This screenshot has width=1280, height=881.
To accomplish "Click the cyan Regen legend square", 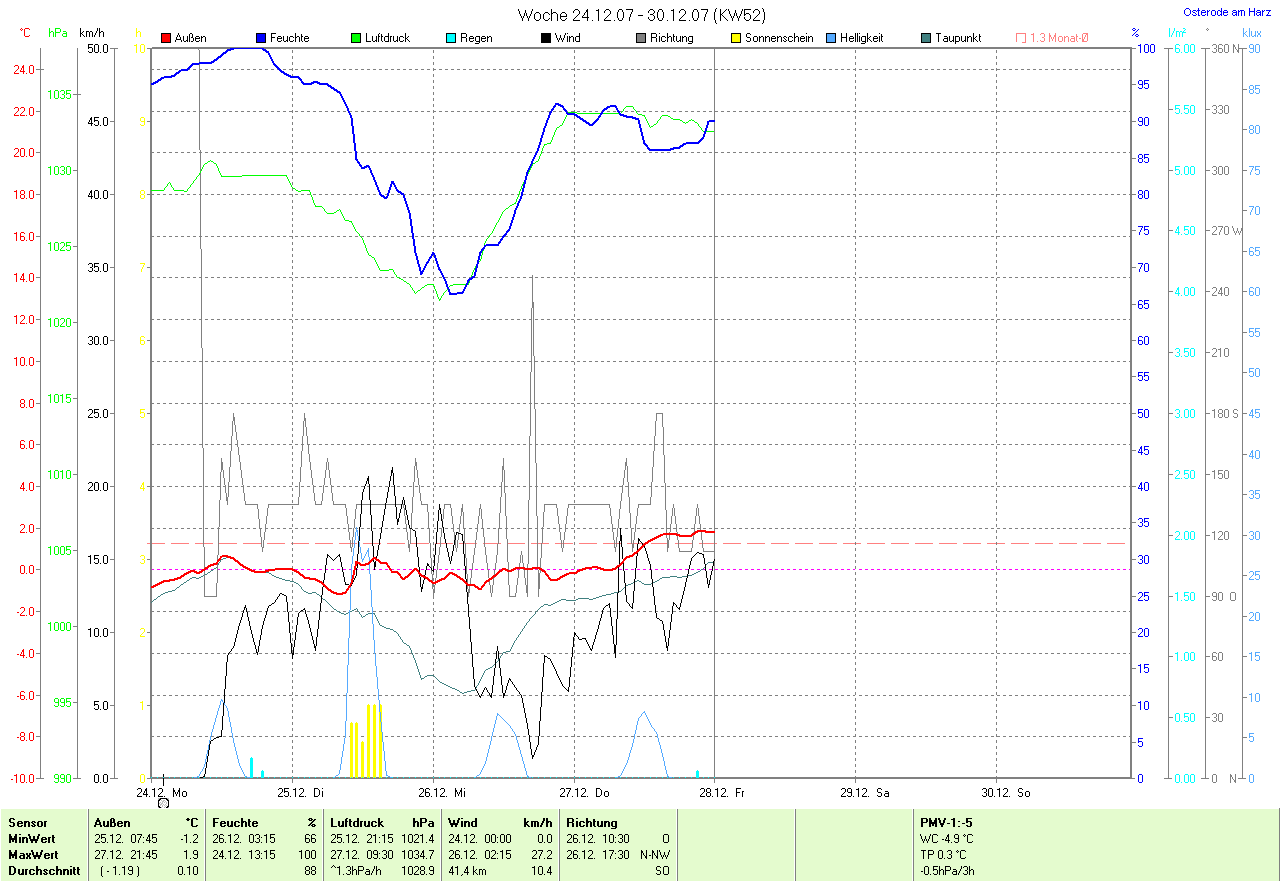I will (451, 38).
